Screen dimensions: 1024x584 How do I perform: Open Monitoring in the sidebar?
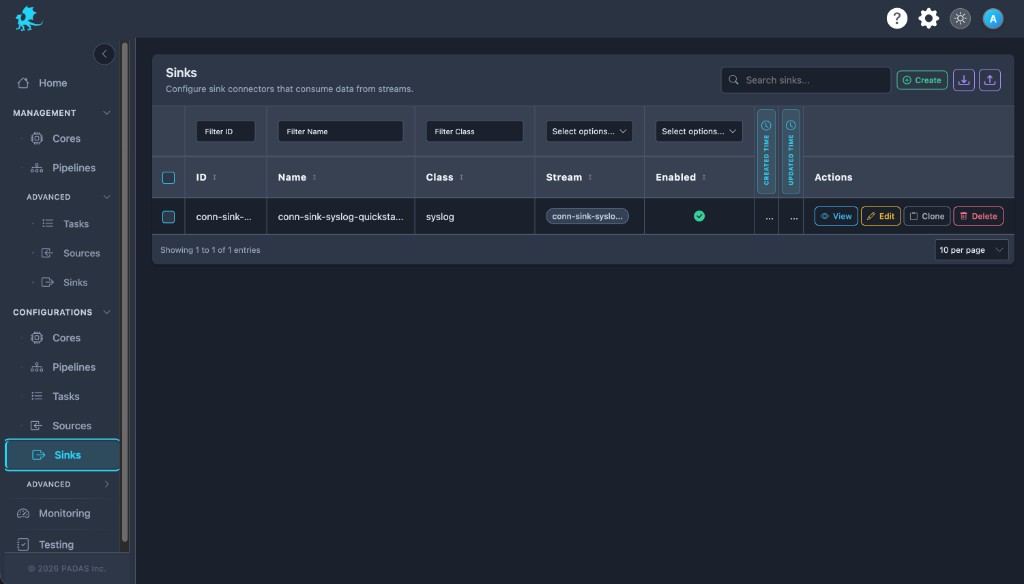click(x=64, y=513)
